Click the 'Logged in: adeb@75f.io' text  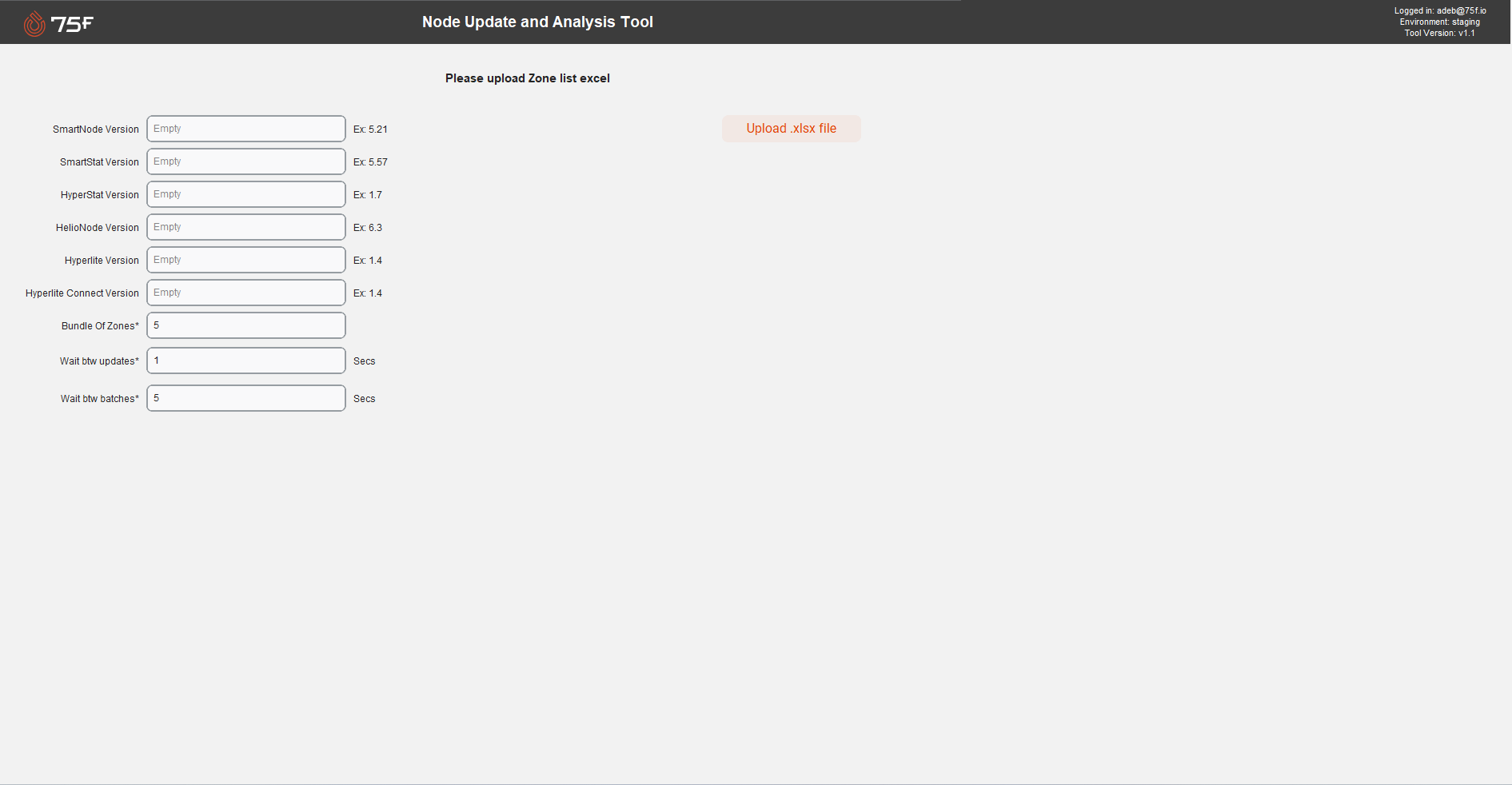pos(1440,11)
